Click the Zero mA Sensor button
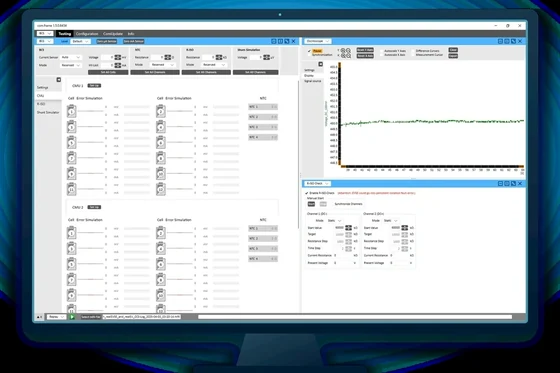 (134, 41)
